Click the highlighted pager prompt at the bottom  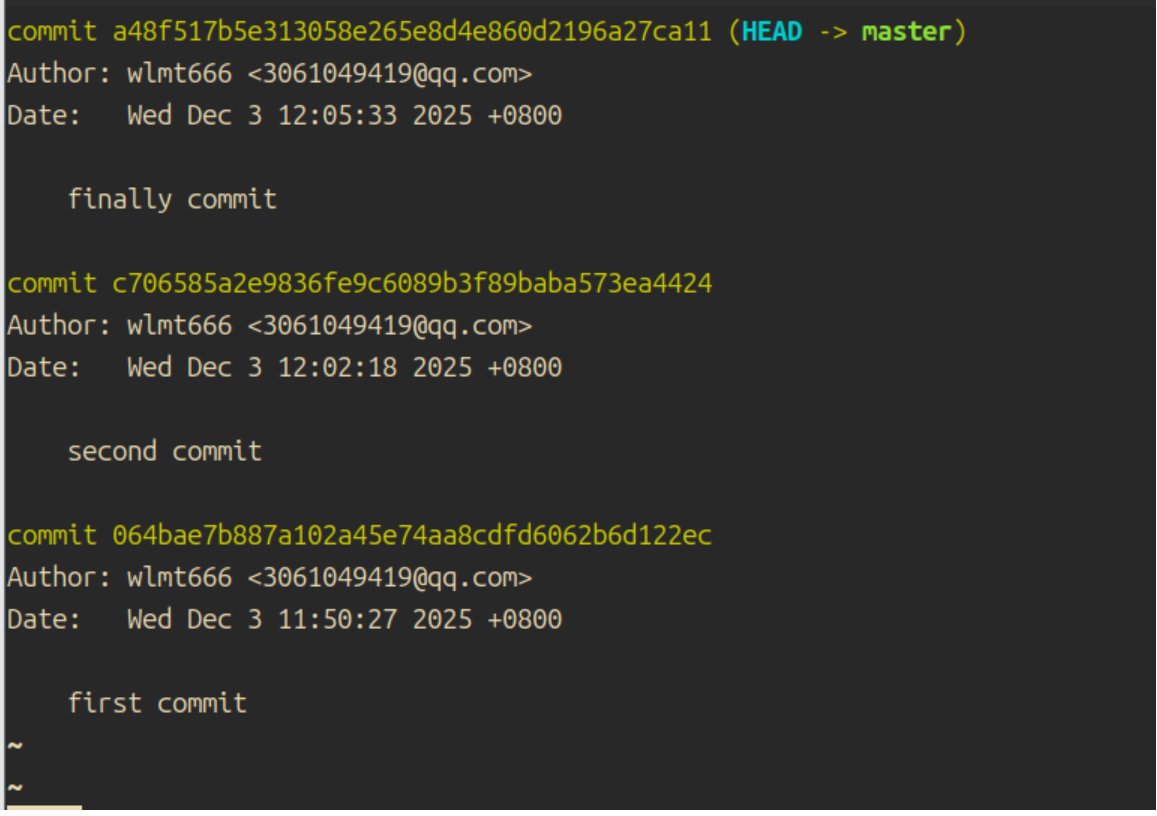point(44,808)
